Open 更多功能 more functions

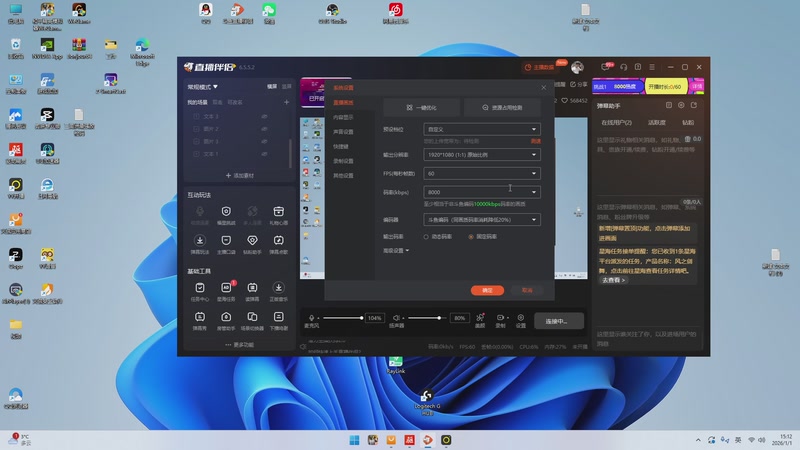(239, 345)
